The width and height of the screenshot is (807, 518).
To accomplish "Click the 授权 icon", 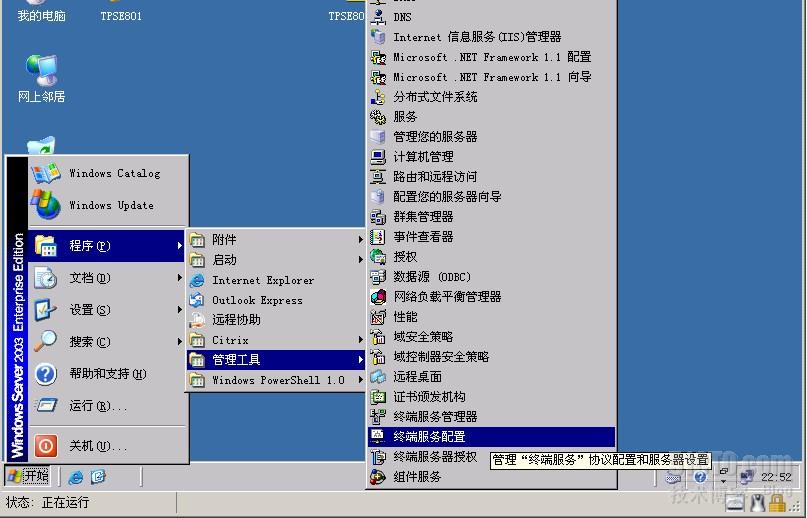I will 378,257.
